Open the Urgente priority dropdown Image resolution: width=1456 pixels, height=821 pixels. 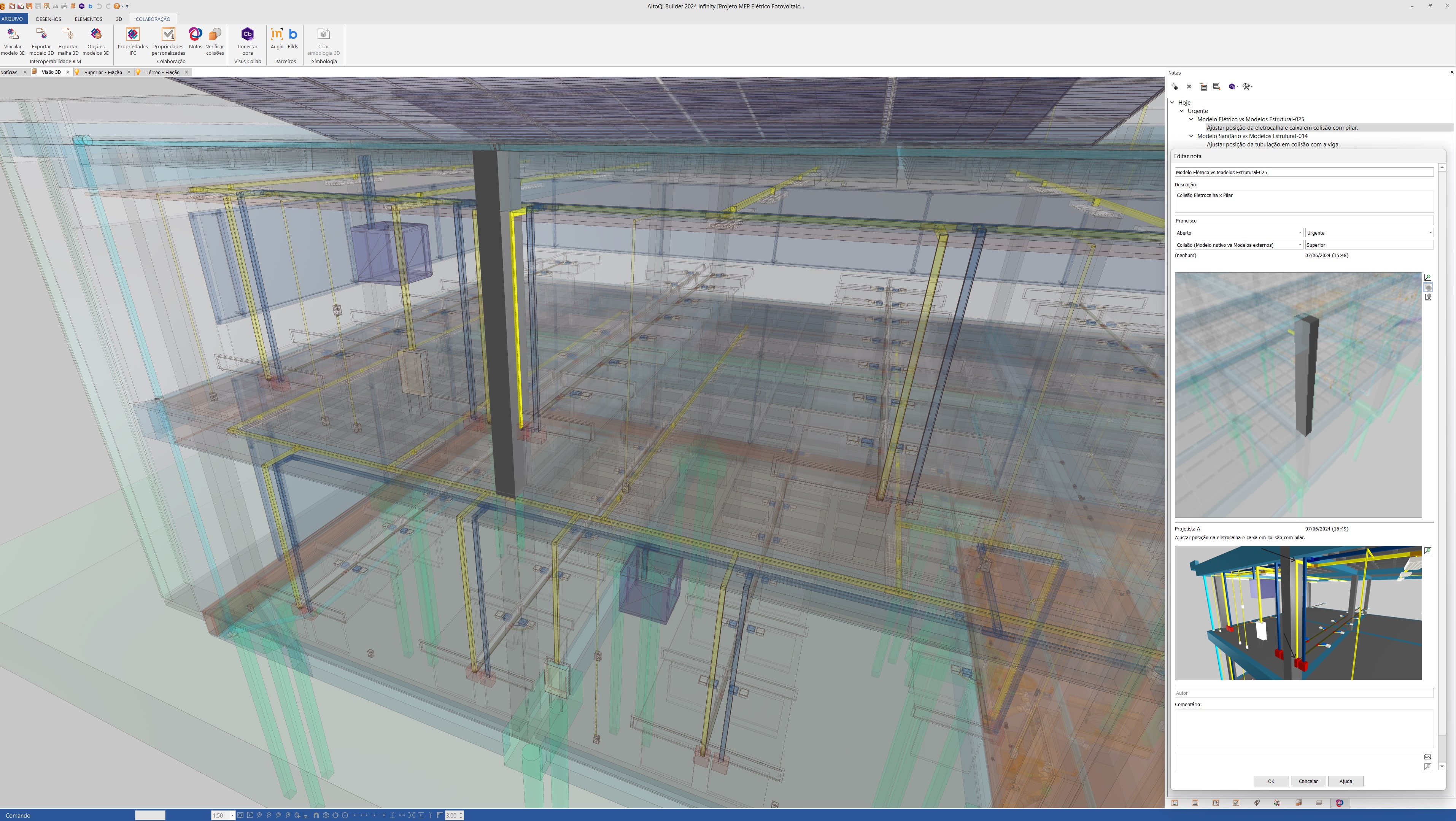coord(1369,233)
